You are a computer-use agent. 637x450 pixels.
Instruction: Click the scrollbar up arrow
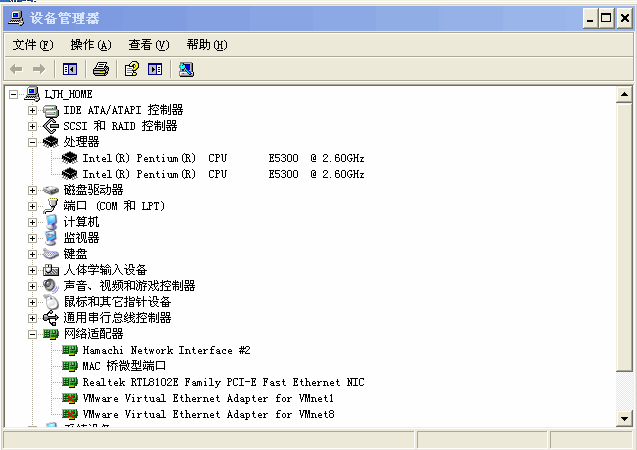tap(624, 95)
